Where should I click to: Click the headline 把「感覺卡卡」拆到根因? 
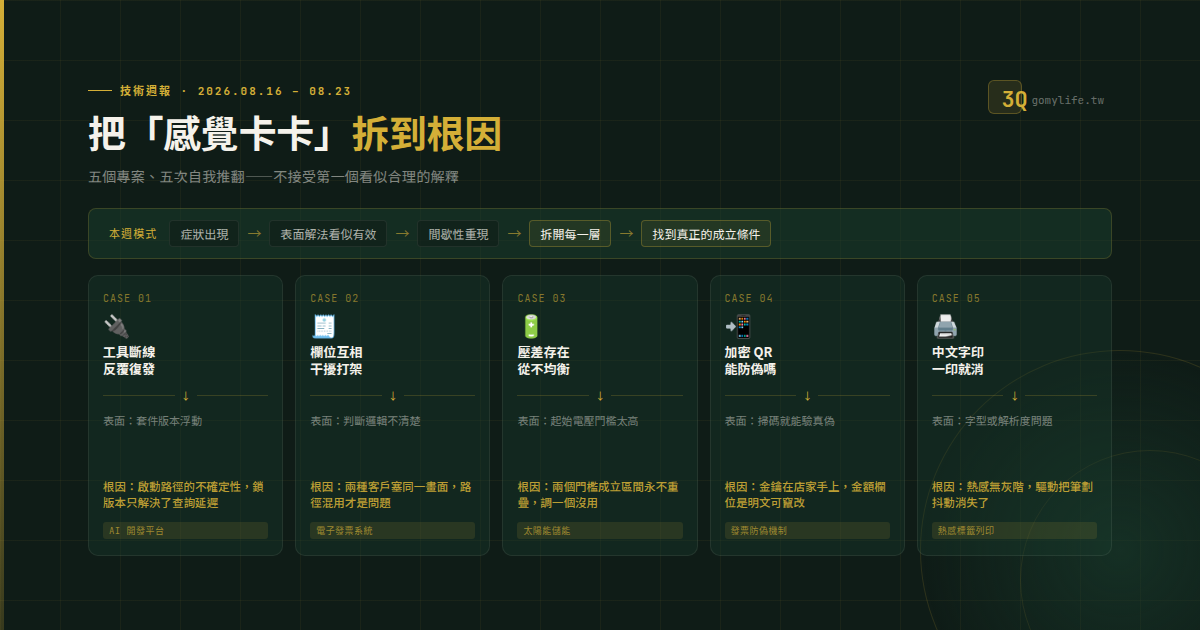(x=295, y=135)
